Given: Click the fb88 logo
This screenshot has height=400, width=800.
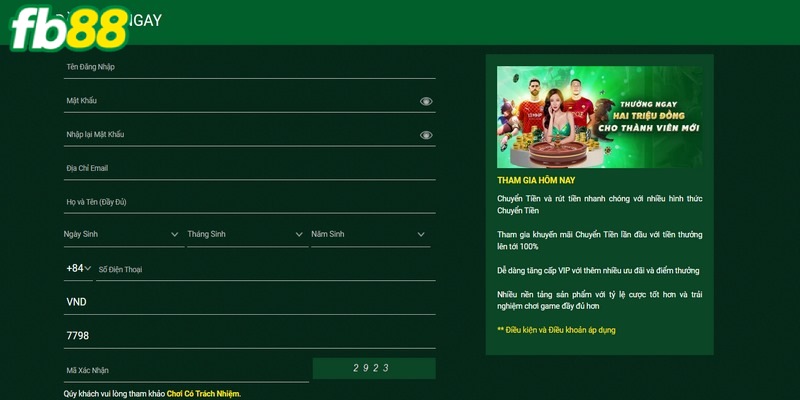Looking at the screenshot, I should 70,30.
